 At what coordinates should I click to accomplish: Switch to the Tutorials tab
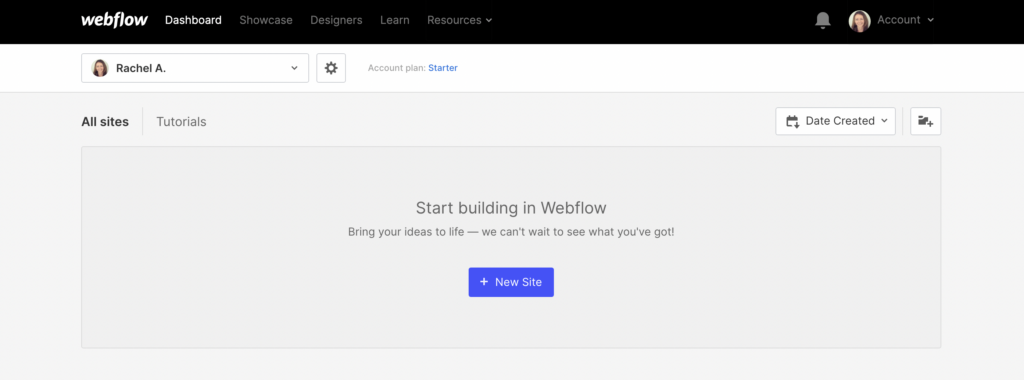click(x=181, y=122)
